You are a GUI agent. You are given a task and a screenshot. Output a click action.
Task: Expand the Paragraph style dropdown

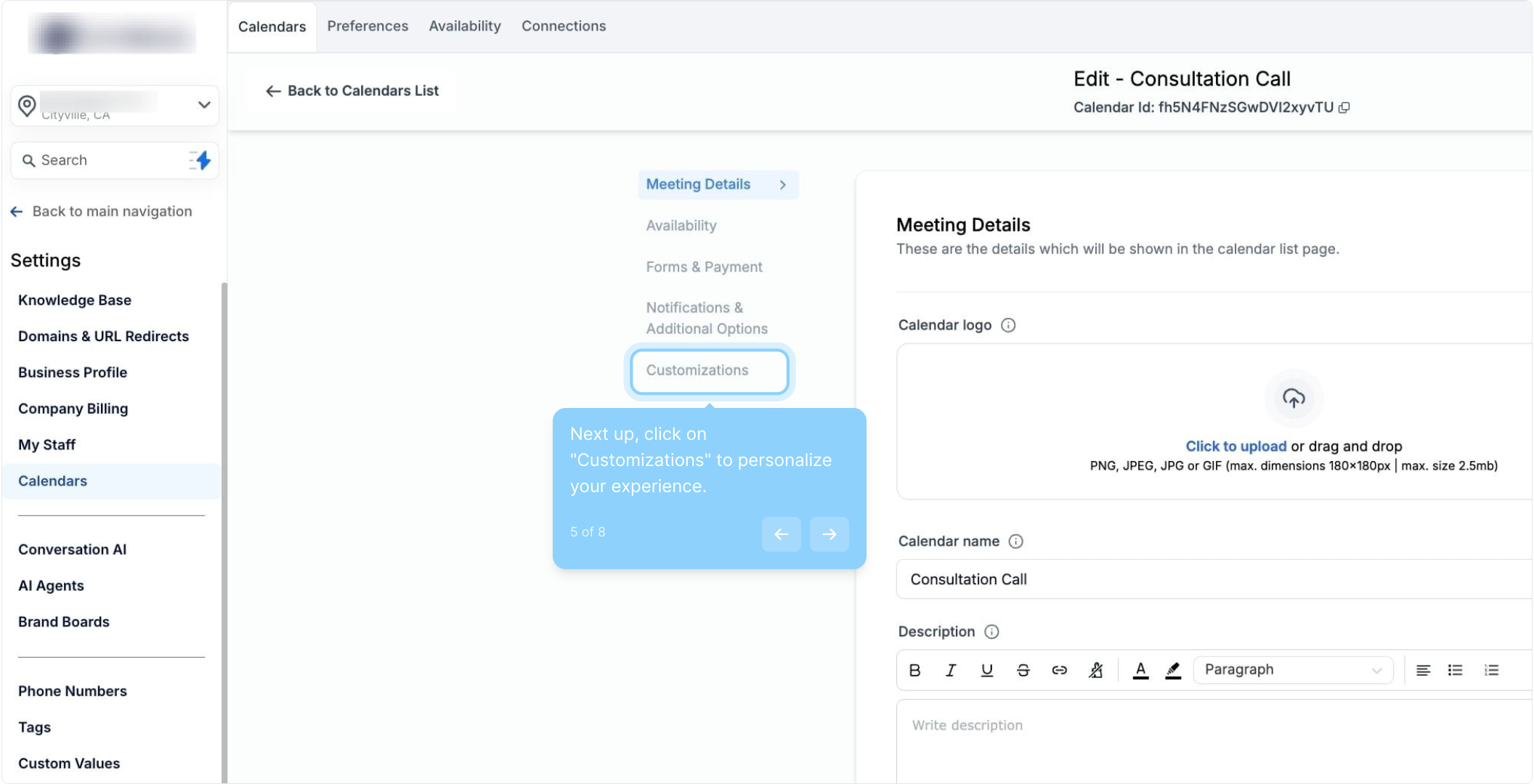[1292, 670]
